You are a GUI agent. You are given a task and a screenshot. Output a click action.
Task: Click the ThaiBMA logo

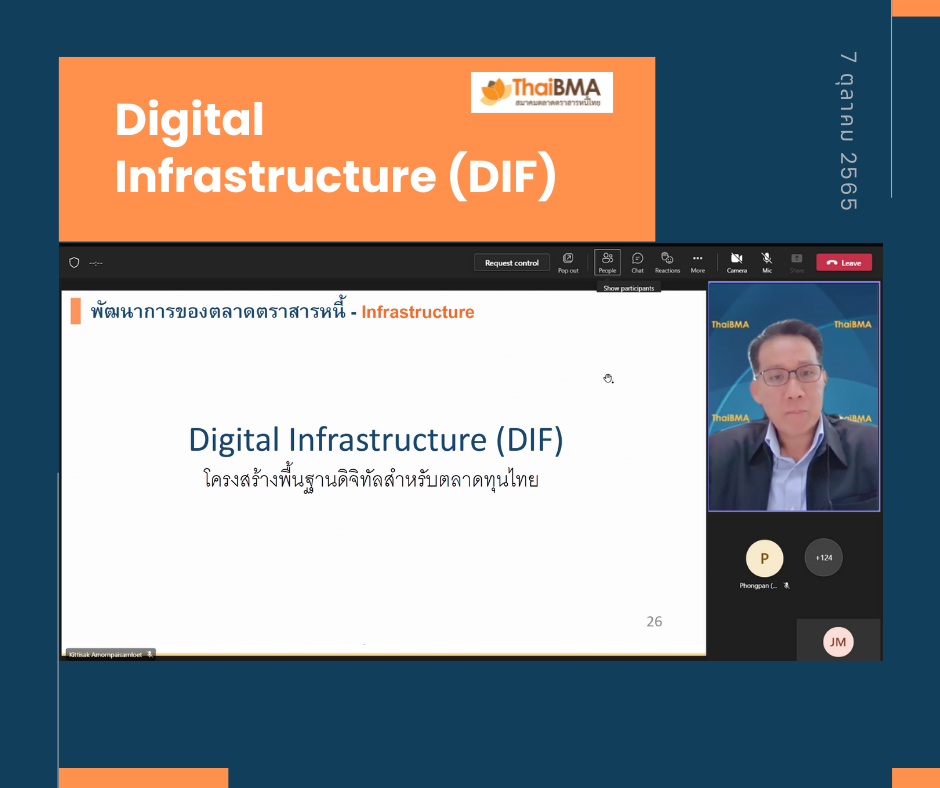[x=542, y=92]
